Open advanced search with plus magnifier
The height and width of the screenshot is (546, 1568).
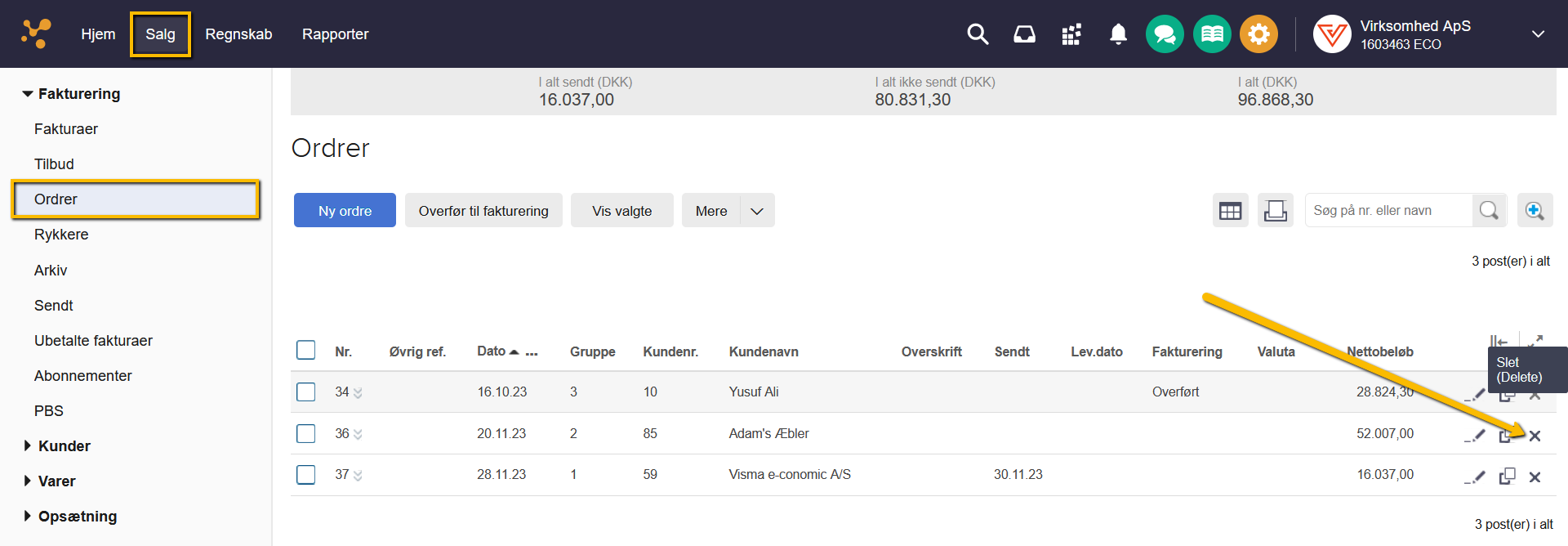tap(1535, 211)
